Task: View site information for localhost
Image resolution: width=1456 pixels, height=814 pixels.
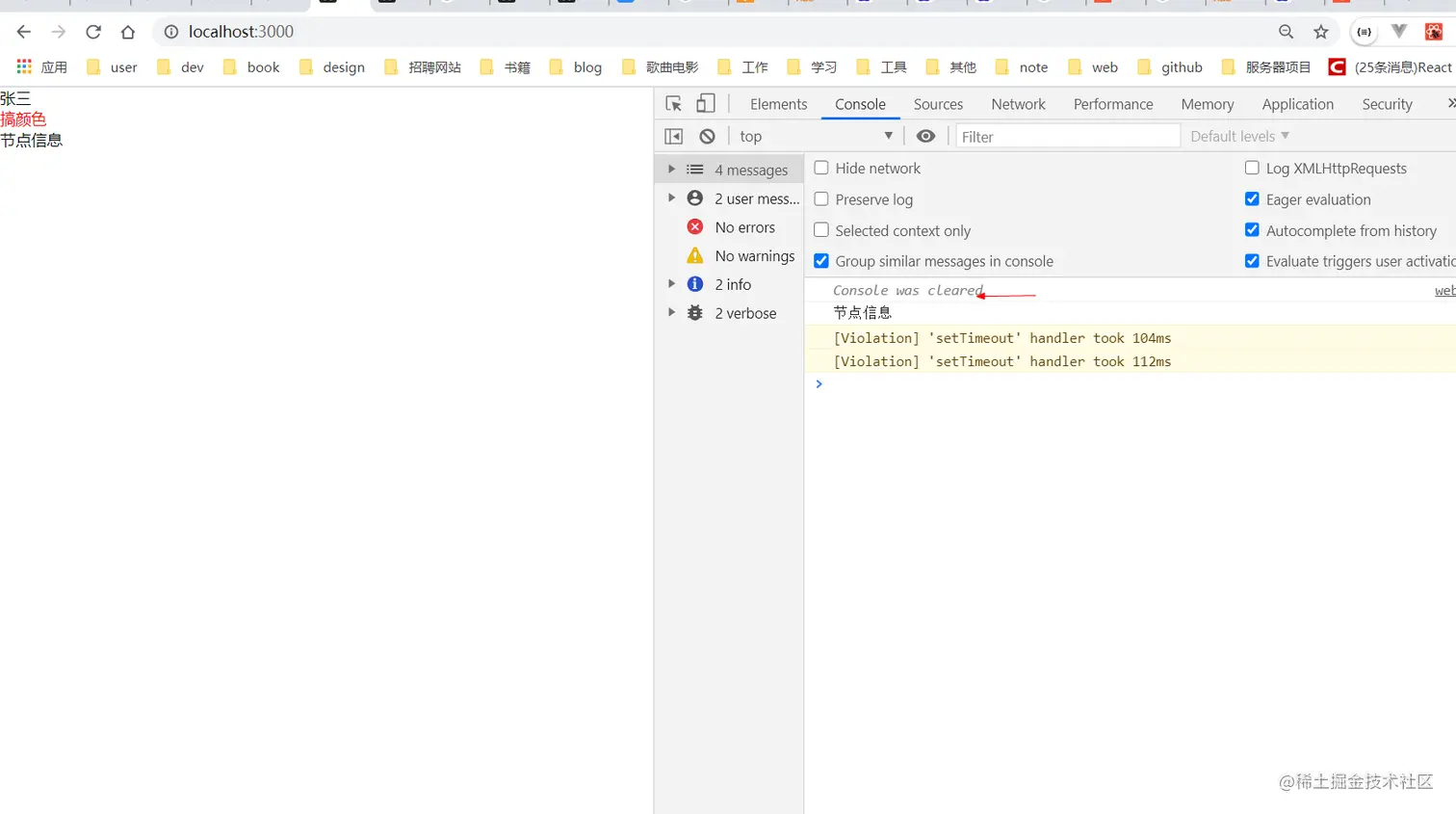Action: [171, 32]
